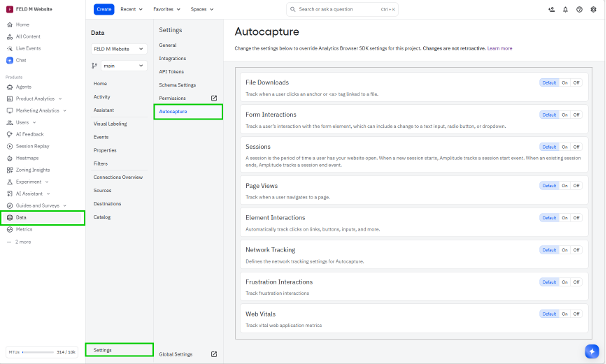Image resolution: width=606 pixels, height=364 pixels.
Task: Open the help icon in top bar
Action: (x=579, y=10)
